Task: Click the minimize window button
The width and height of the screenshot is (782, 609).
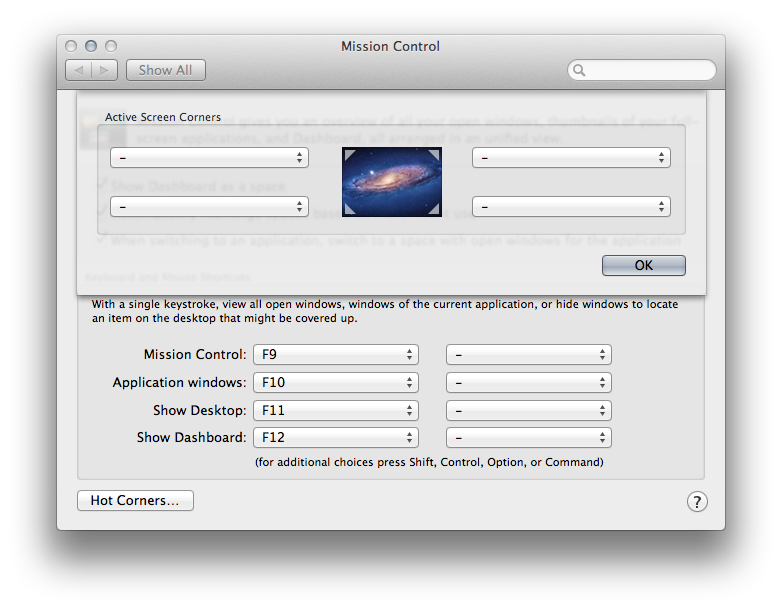Action: pos(91,46)
